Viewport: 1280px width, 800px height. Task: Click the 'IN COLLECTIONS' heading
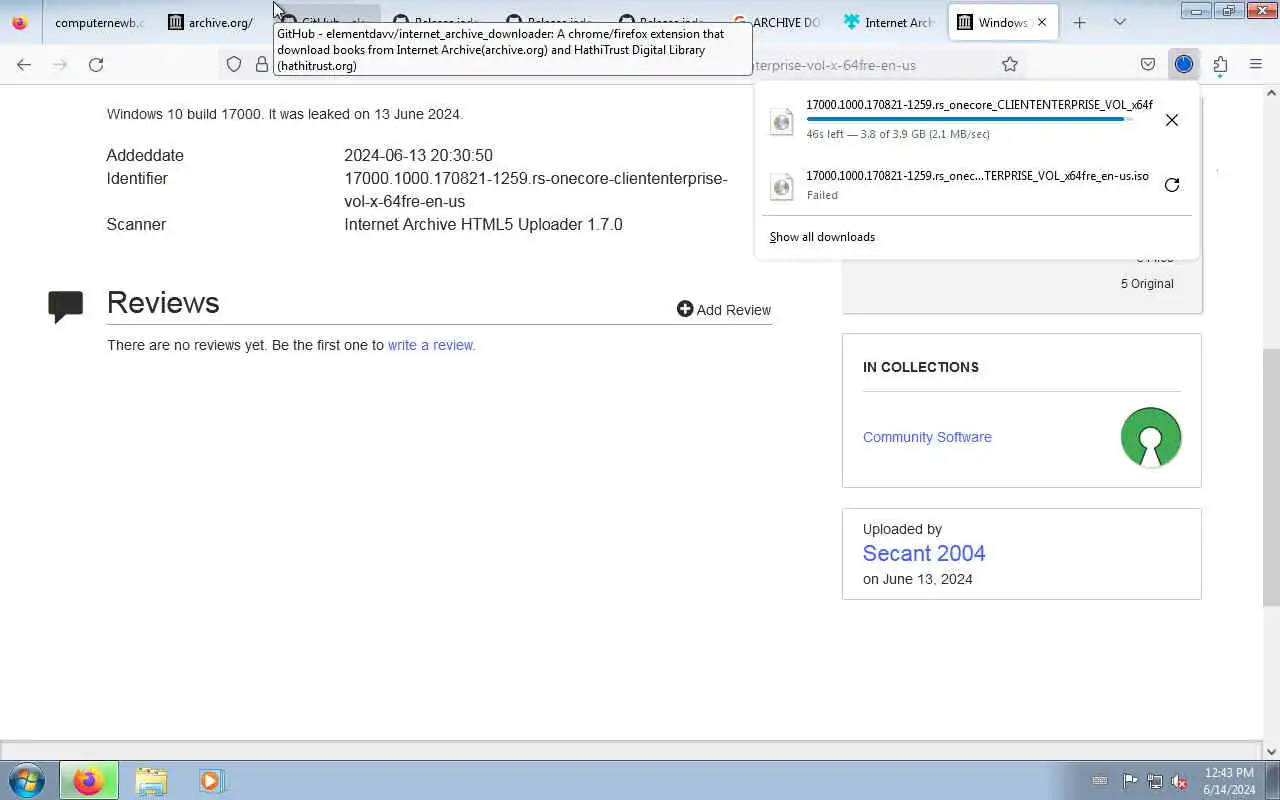click(x=921, y=367)
